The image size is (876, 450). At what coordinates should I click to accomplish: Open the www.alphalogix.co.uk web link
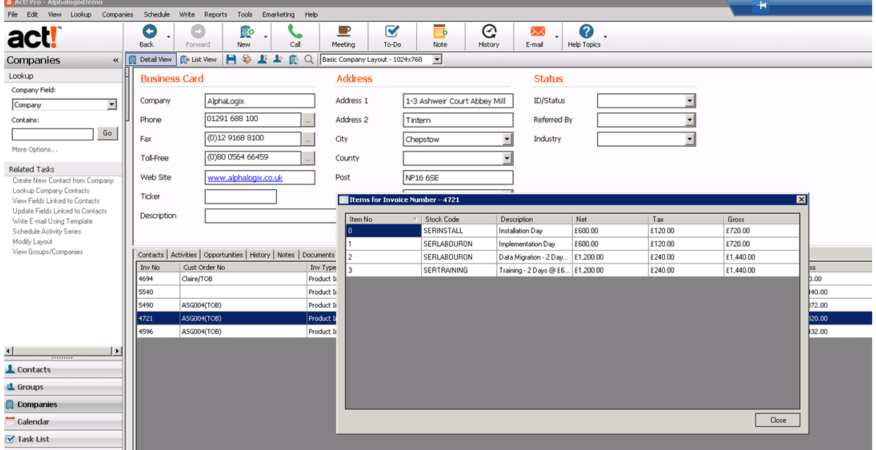pyautogui.click(x=245, y=178)
